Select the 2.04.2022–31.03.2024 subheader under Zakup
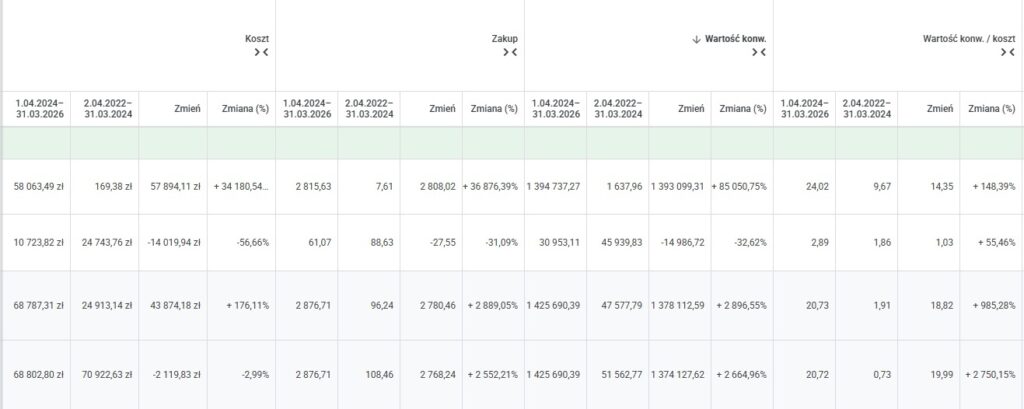The height and width of the screenshot is (409, 1024). (368, 108)
